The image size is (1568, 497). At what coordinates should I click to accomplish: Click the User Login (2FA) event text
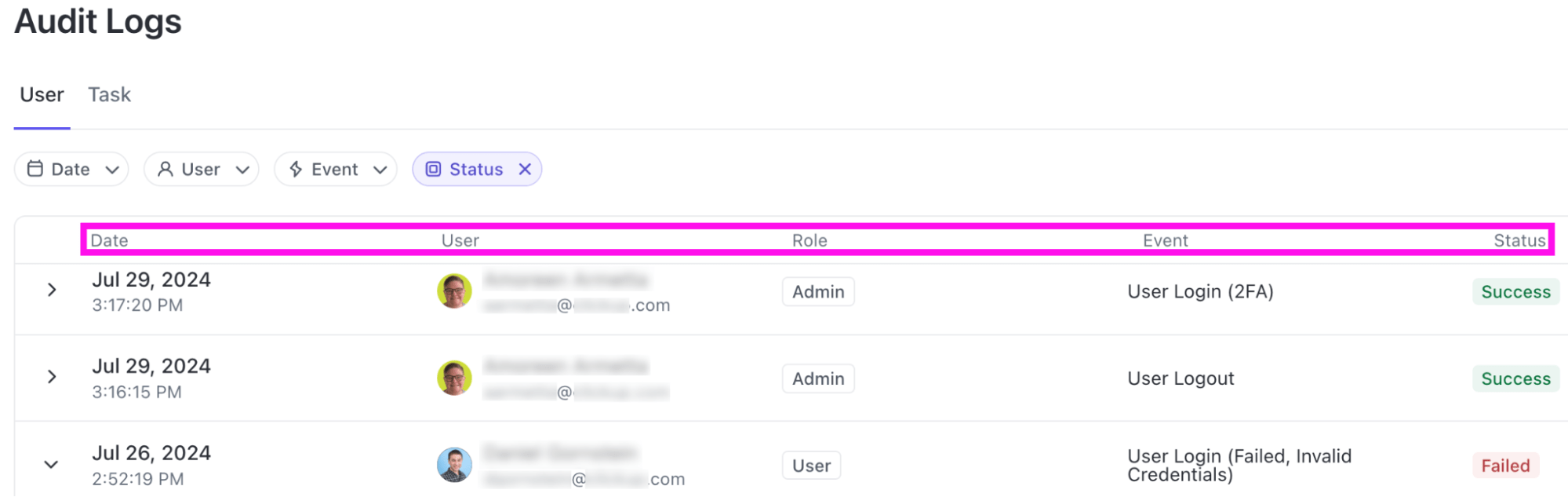(x=1200, y=291)
